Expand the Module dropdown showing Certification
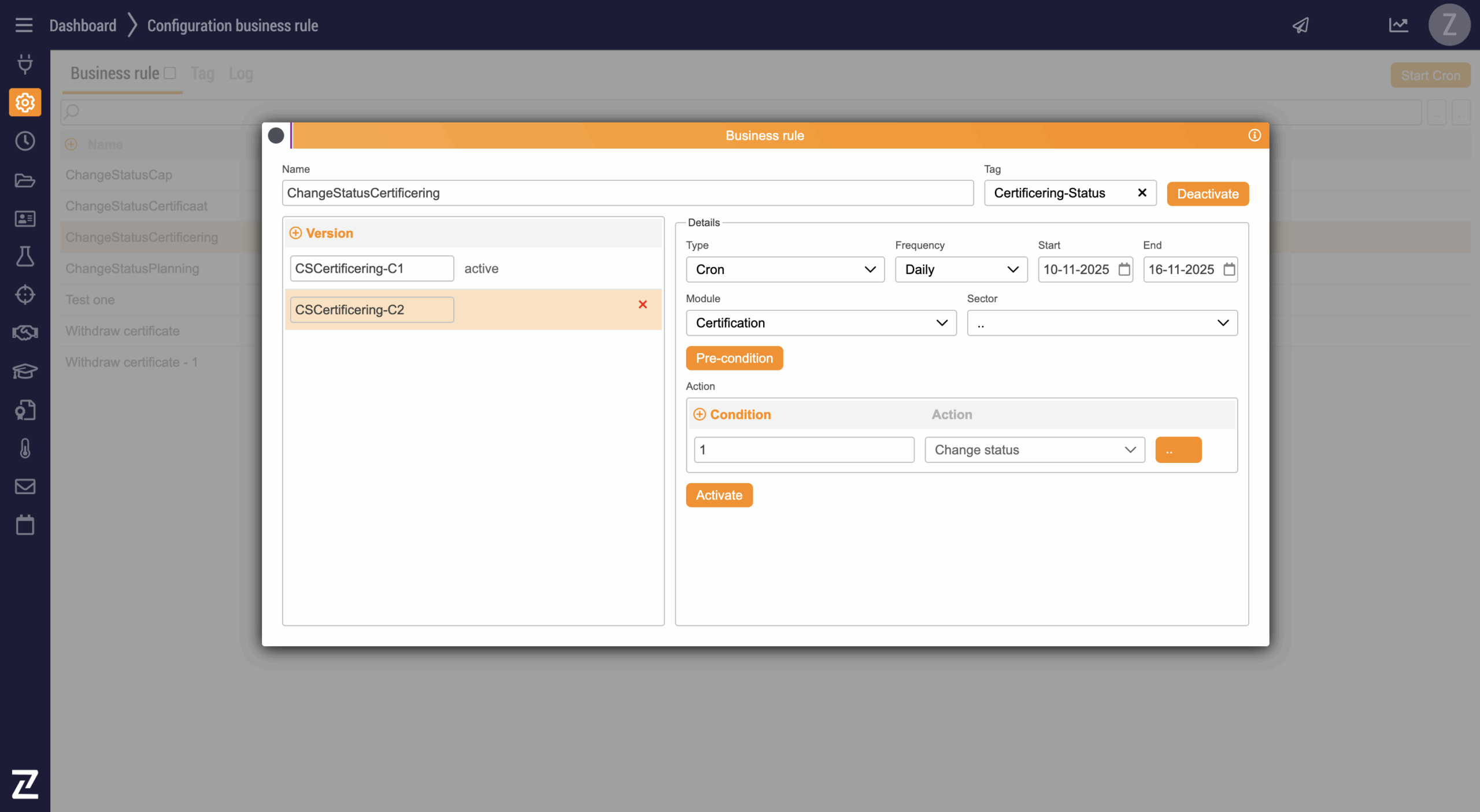 click(820, 323)
